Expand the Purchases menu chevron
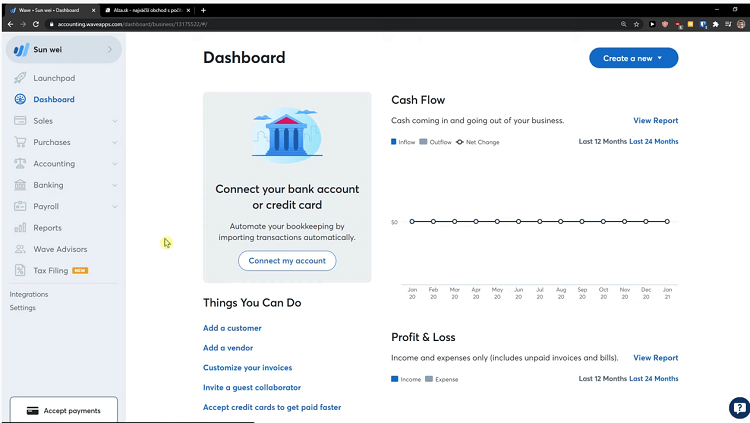The height and width of the screenshot is (423, 750). (115, 143)
